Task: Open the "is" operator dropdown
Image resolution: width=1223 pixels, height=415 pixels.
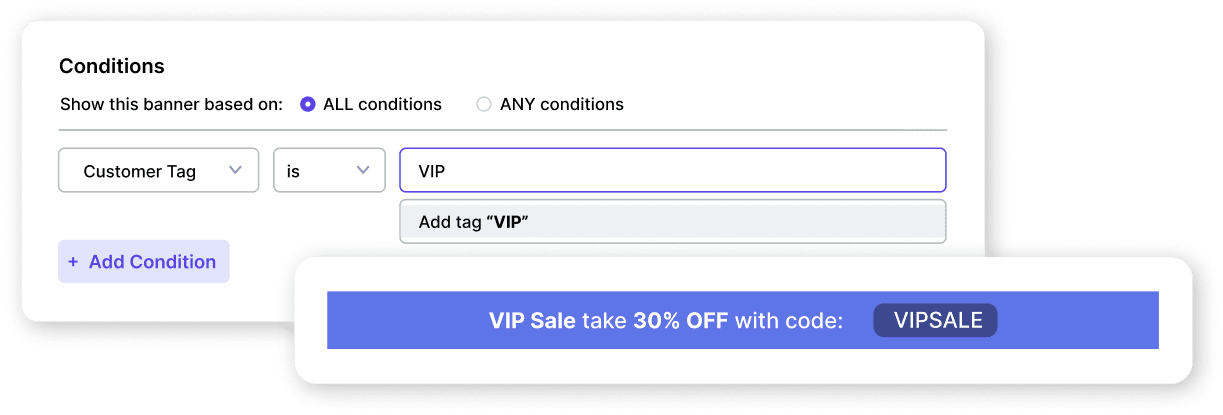Action: 329,171
